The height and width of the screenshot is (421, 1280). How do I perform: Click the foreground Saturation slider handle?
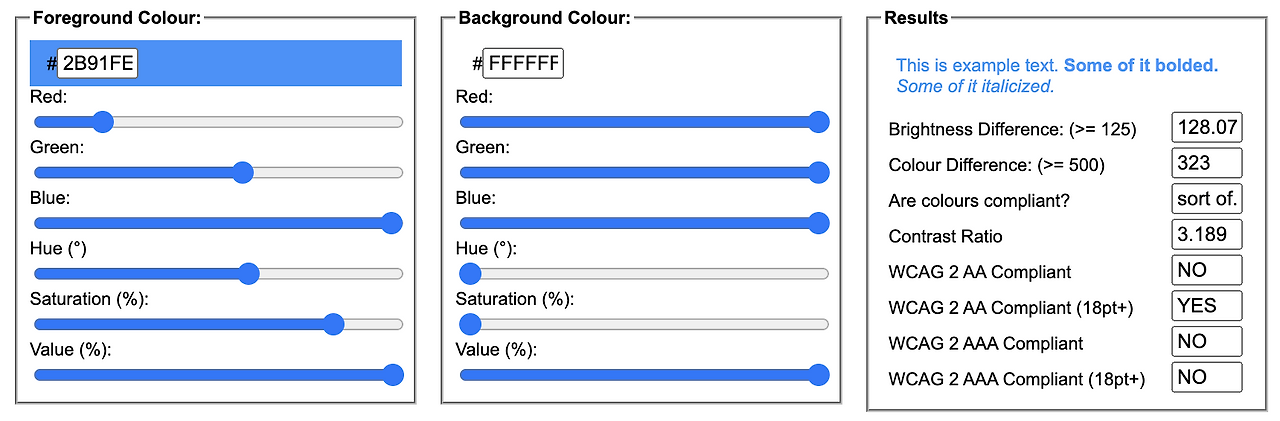tap(334, 324)
